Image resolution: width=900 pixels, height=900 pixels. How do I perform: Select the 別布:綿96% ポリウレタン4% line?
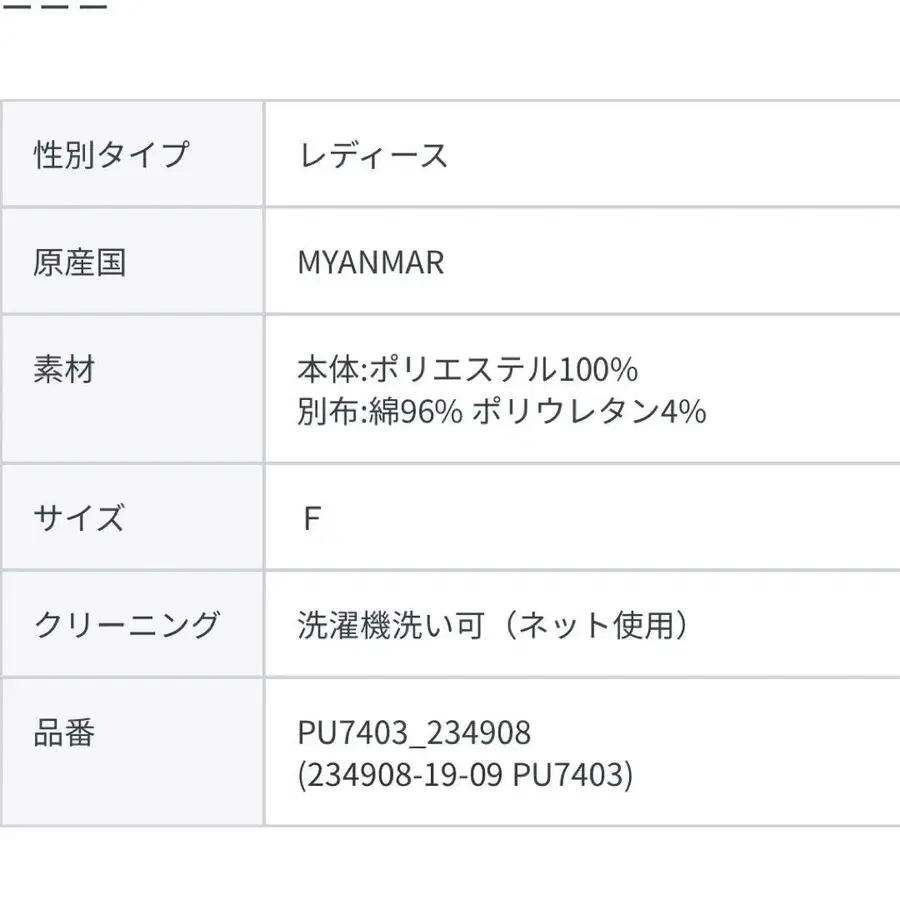click(502, 411)
